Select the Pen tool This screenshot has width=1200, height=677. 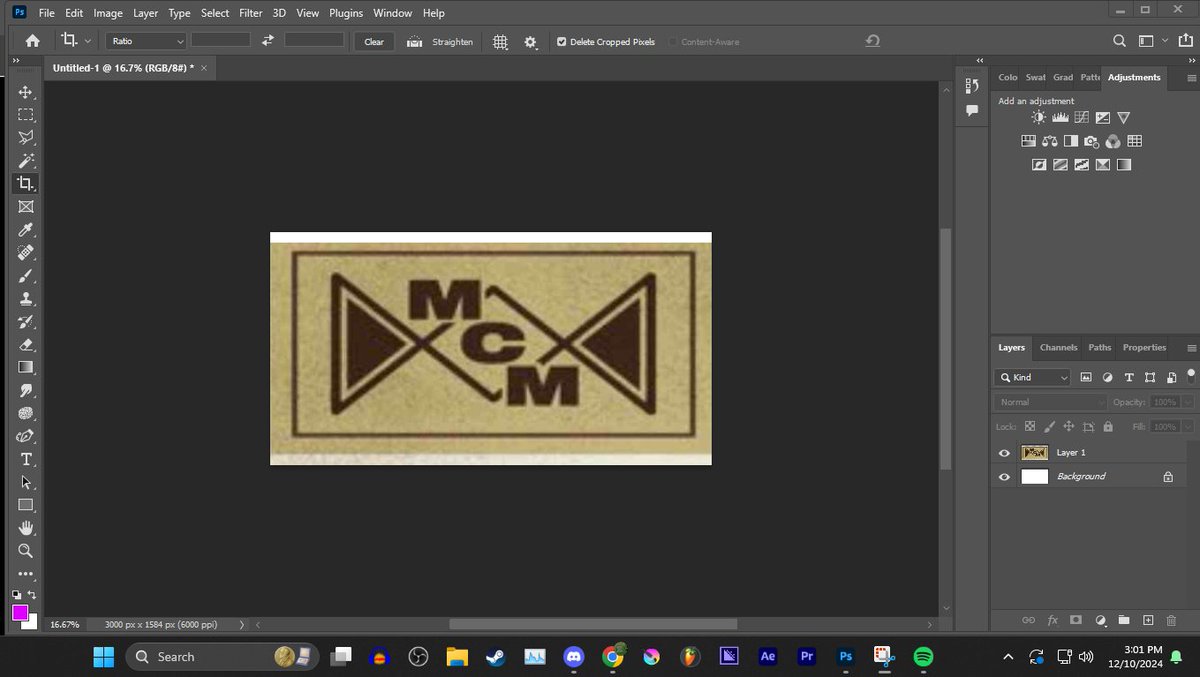(x=26, y=436)
